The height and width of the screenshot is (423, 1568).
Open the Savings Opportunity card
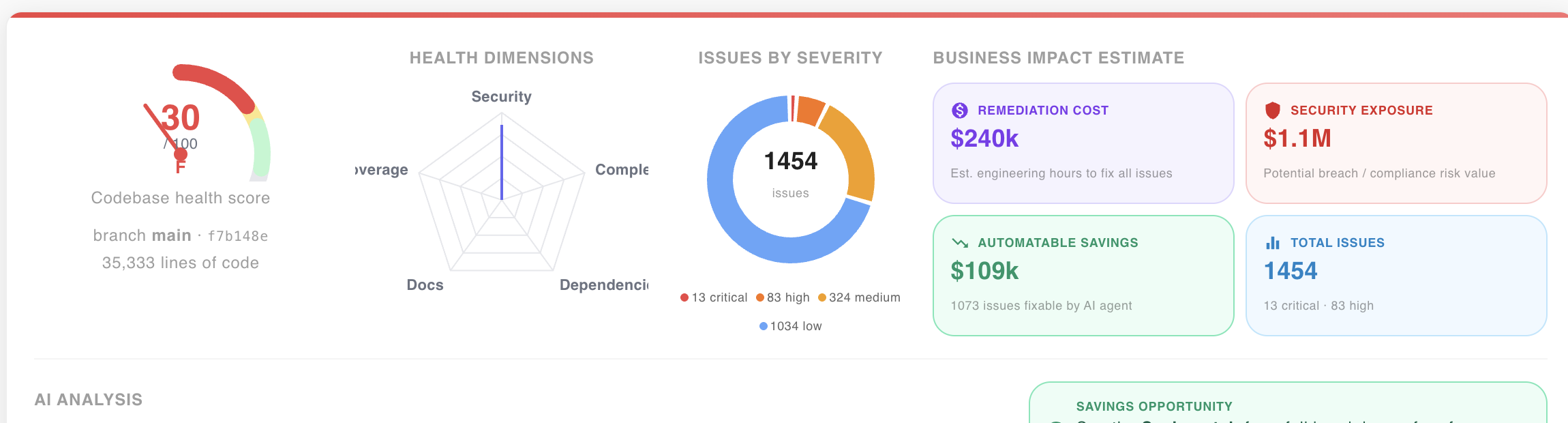click(x=1288, y=403)
